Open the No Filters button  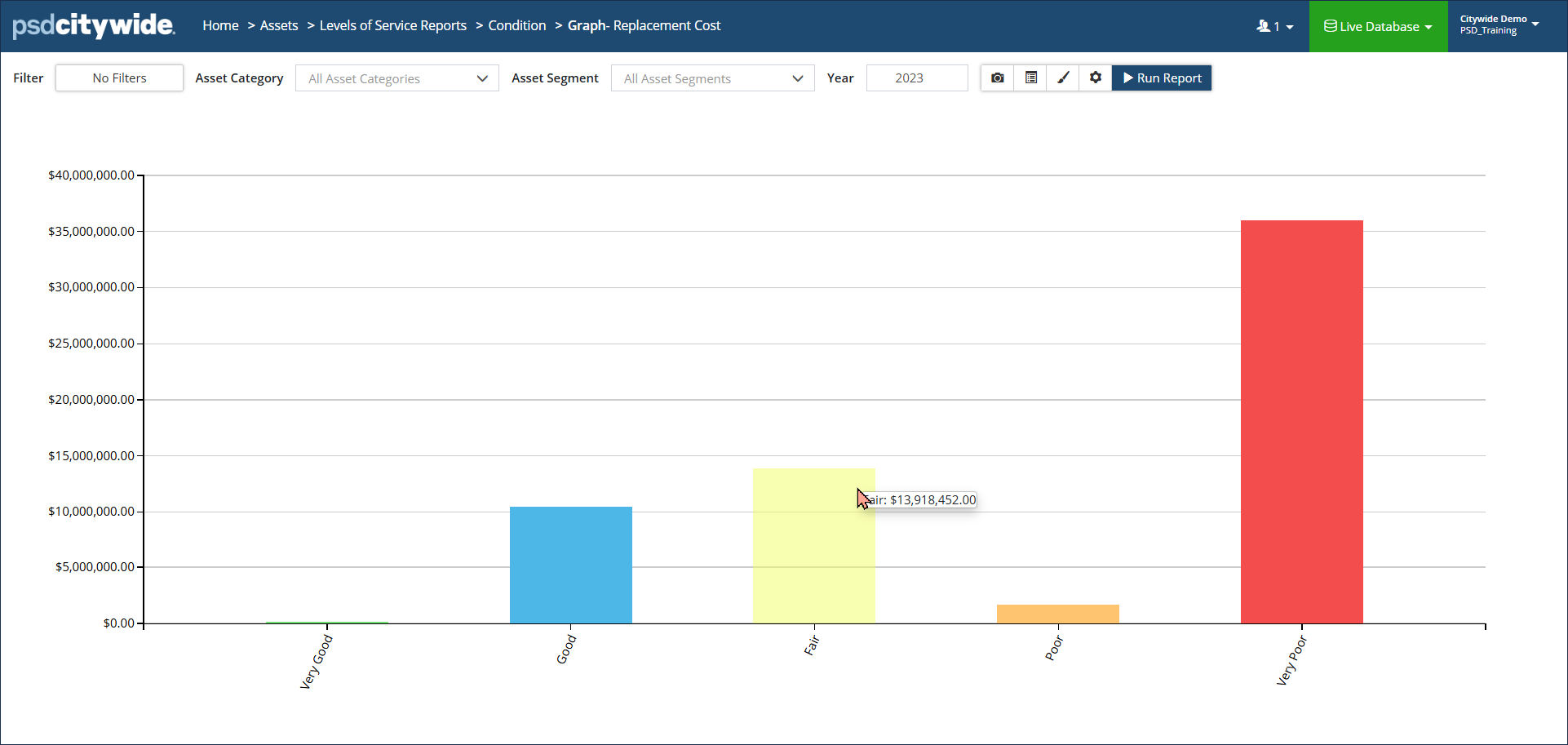119,78
